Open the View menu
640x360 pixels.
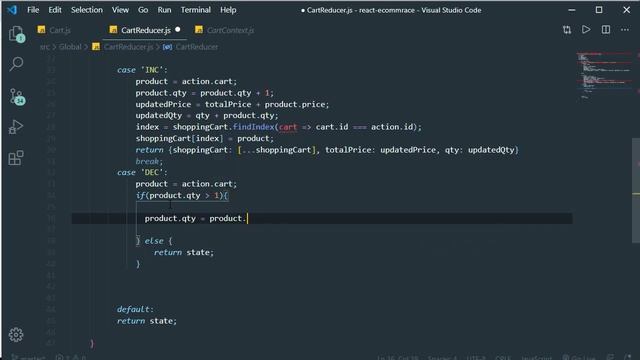point(120,10)
